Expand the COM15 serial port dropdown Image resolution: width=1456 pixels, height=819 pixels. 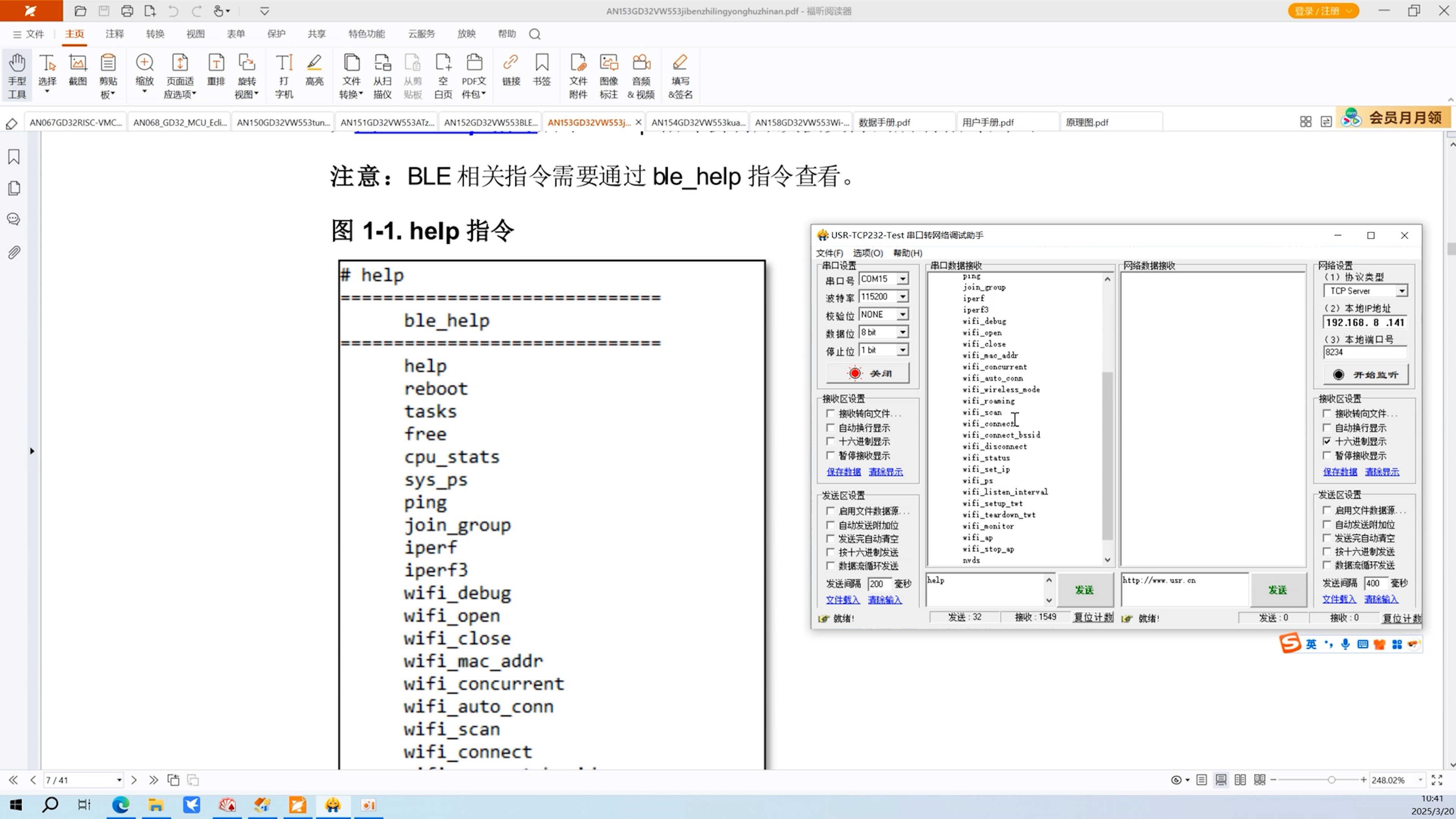point(903,279)
